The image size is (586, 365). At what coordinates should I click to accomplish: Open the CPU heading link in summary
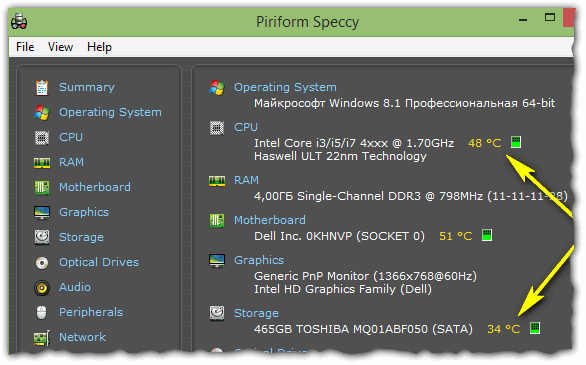(x=246, y=127)
